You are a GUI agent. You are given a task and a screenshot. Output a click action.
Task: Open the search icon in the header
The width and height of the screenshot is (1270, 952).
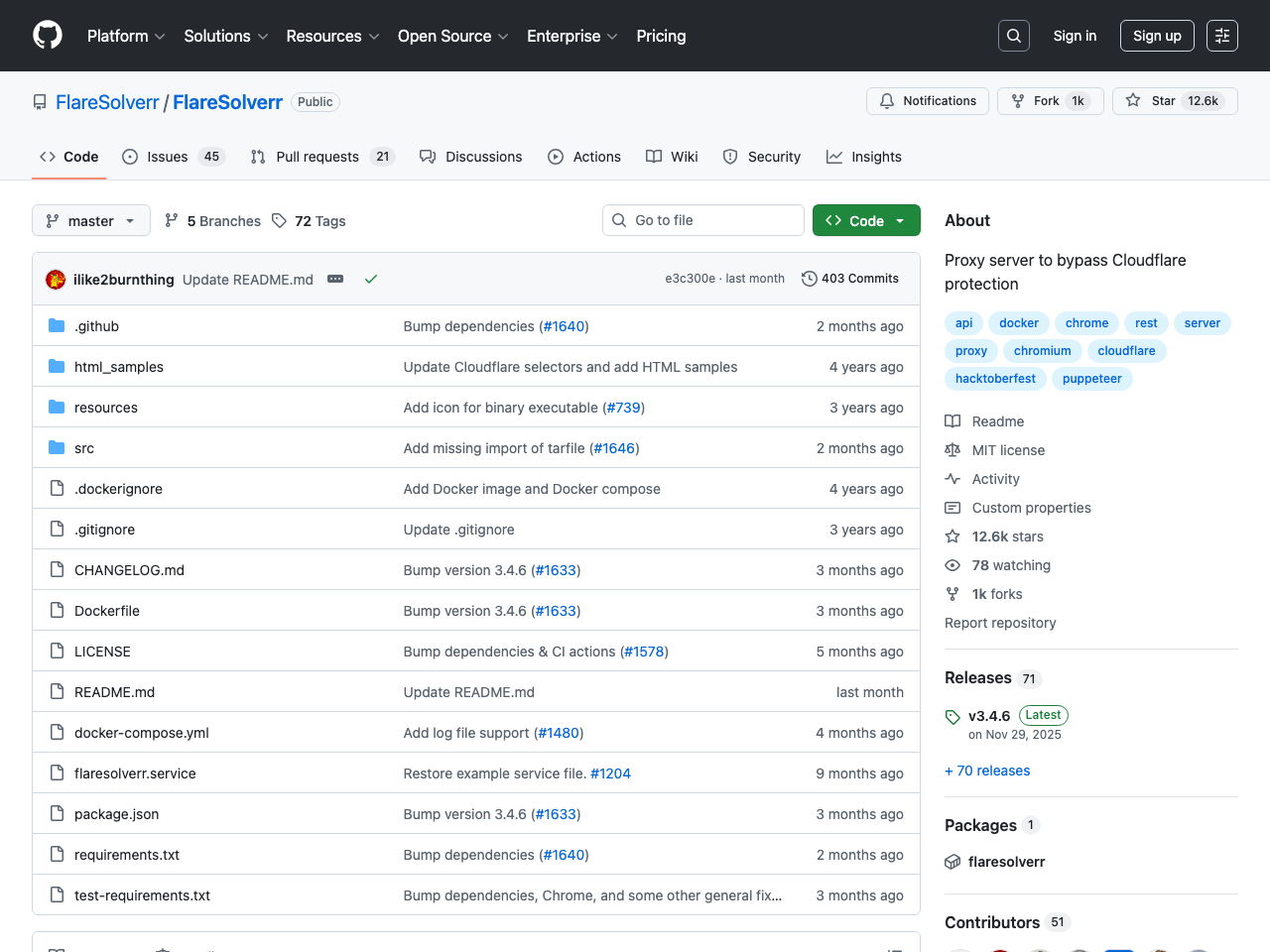click(x=1013, y=35)
